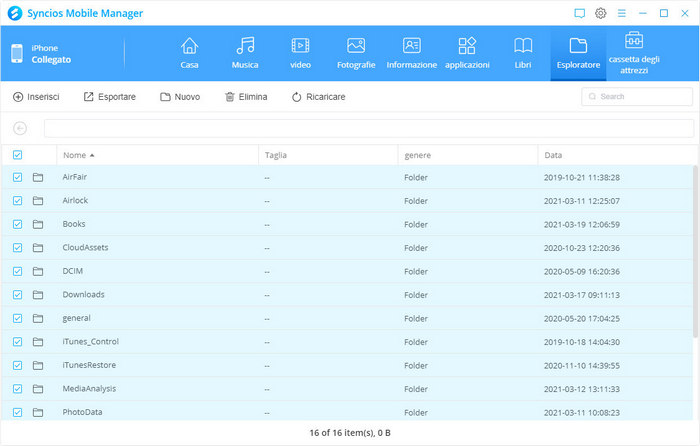Viewport: 700px width, 446px height.
Task: Uncheck the Downloads folder checkbox
Action: click(x=17, y=295)
